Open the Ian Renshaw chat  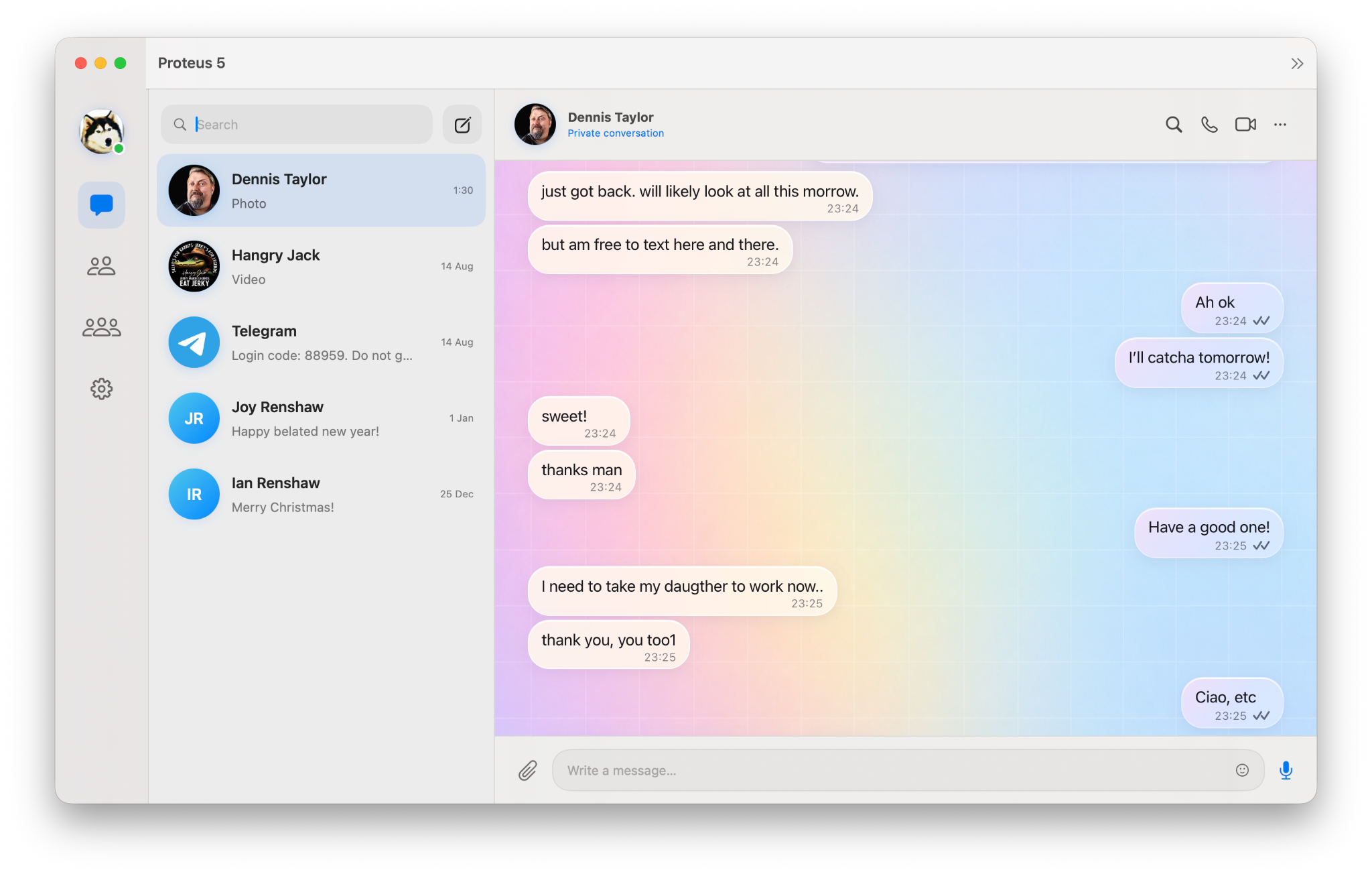click(321, 494)
